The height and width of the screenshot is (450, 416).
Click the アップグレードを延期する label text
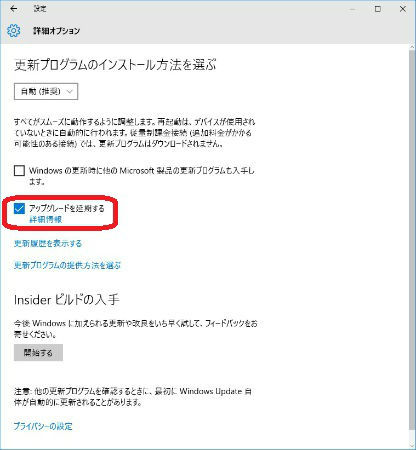click(x=67, y=209)
